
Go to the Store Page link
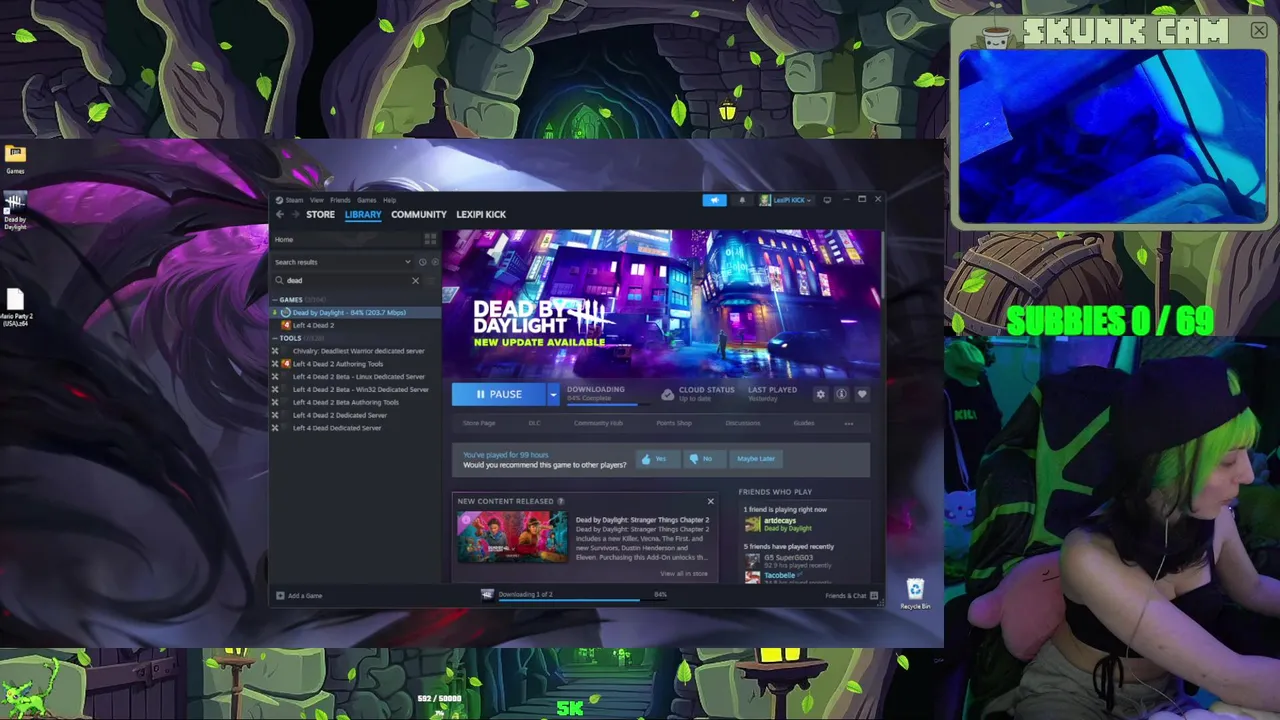point(479,423)
